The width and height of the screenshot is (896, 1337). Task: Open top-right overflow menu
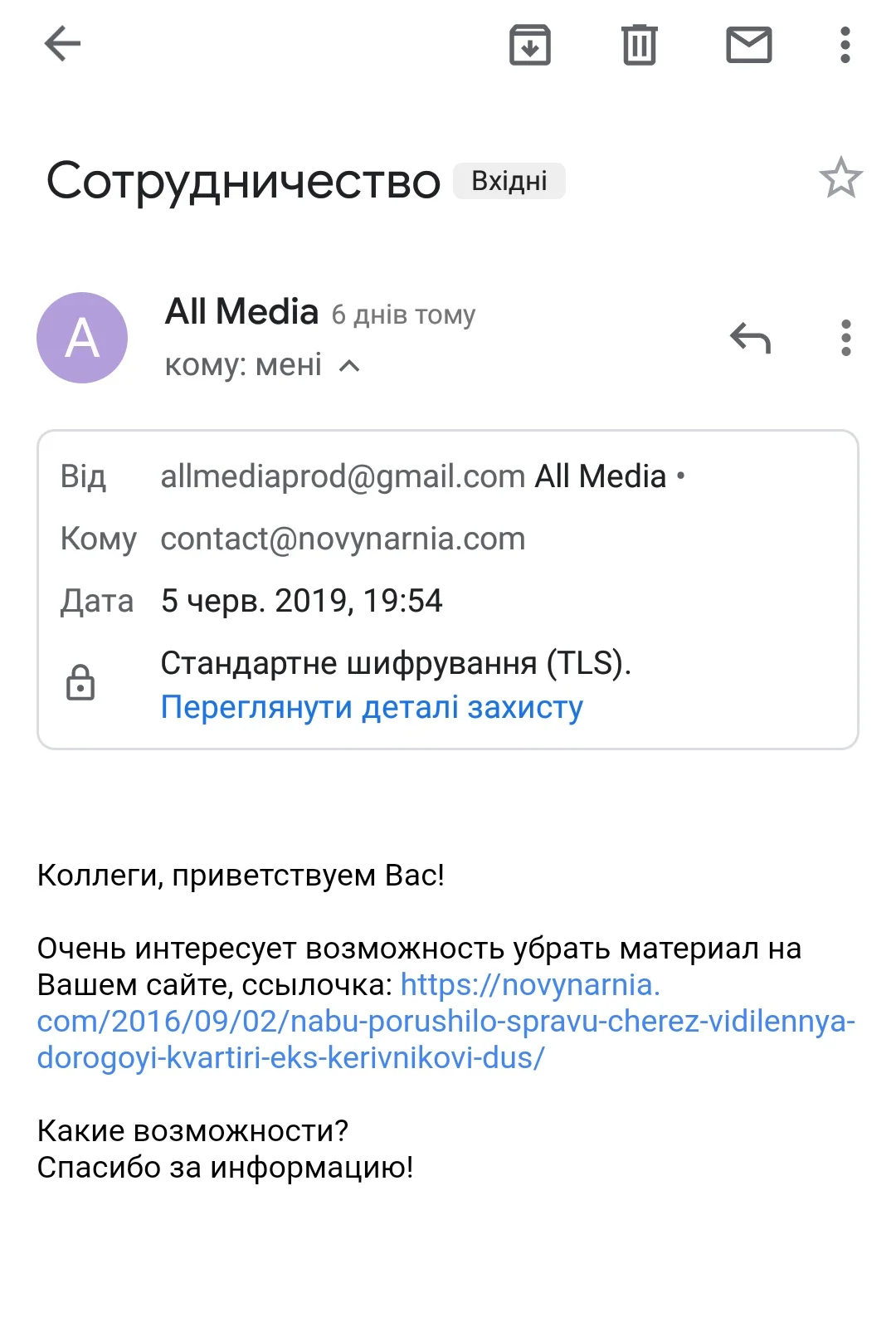click(845, 45)
